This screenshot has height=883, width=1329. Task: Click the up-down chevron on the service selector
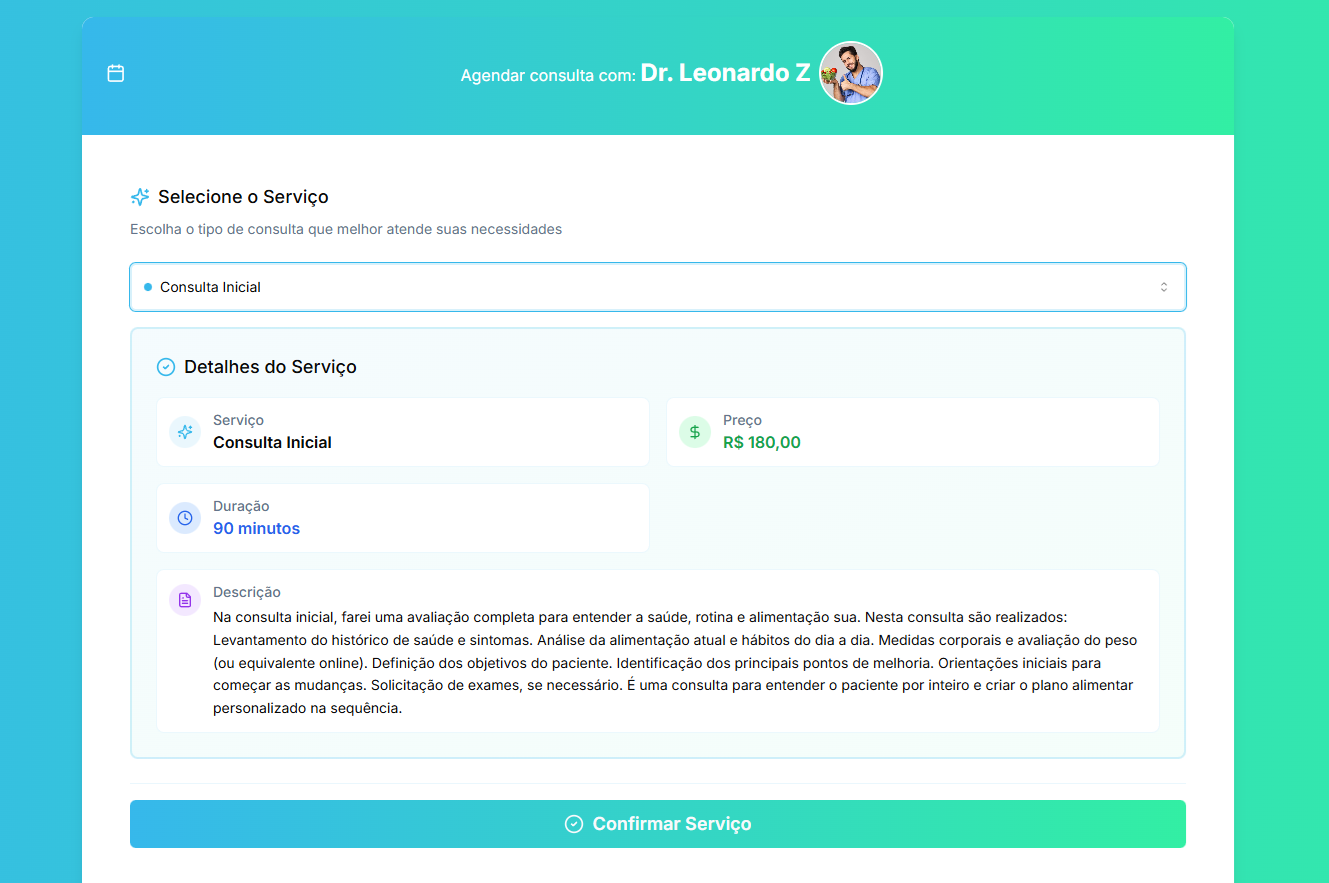tap(1163, 286)
